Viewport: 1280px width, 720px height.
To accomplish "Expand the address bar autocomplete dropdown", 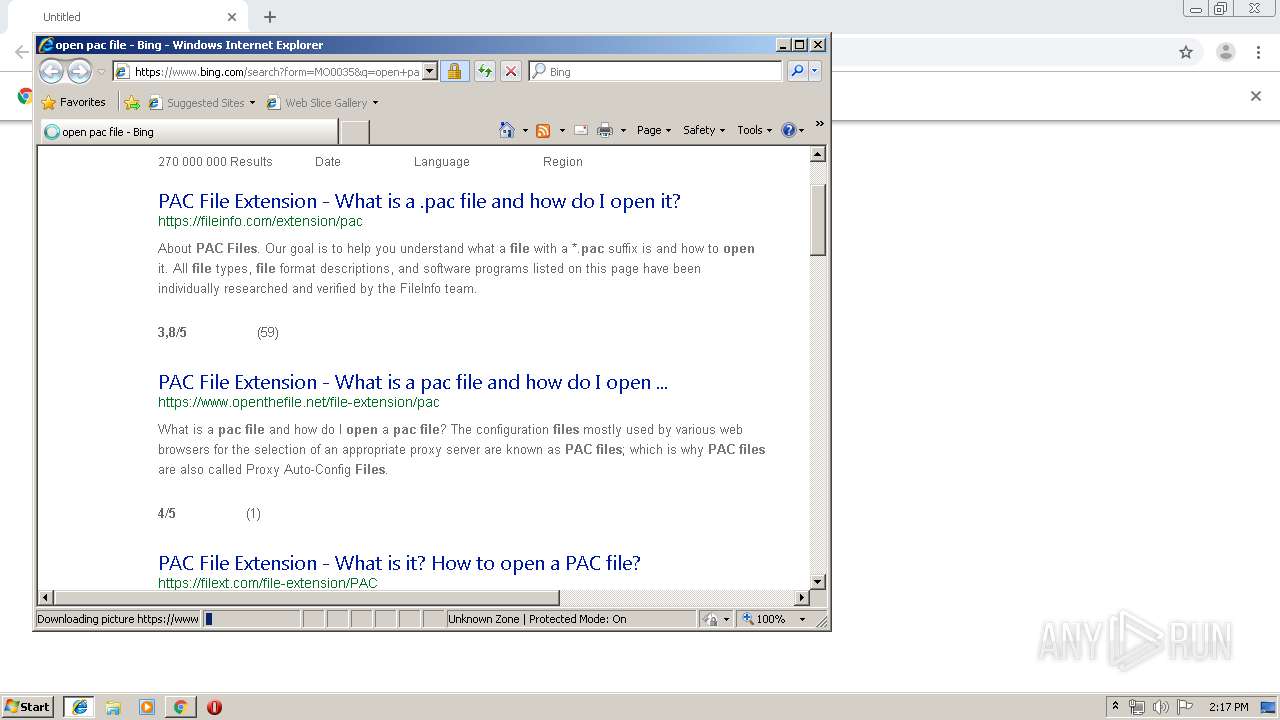I will click(x=430, y=71).
